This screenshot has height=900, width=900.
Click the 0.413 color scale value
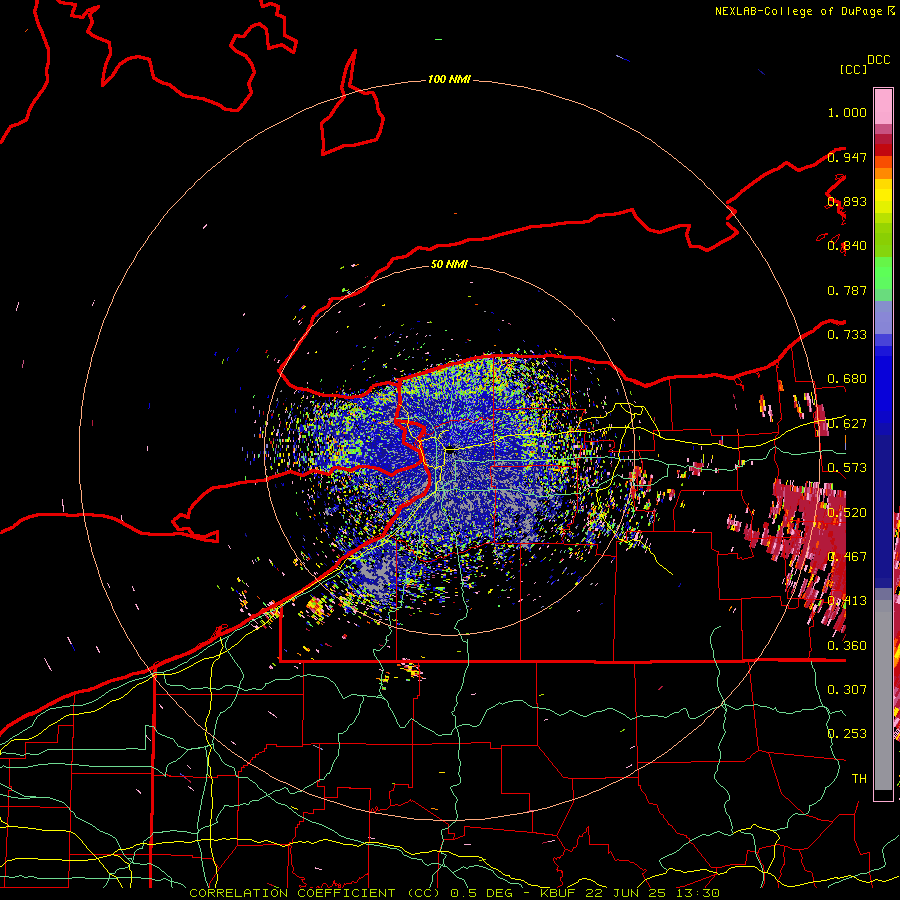[847, 601]
